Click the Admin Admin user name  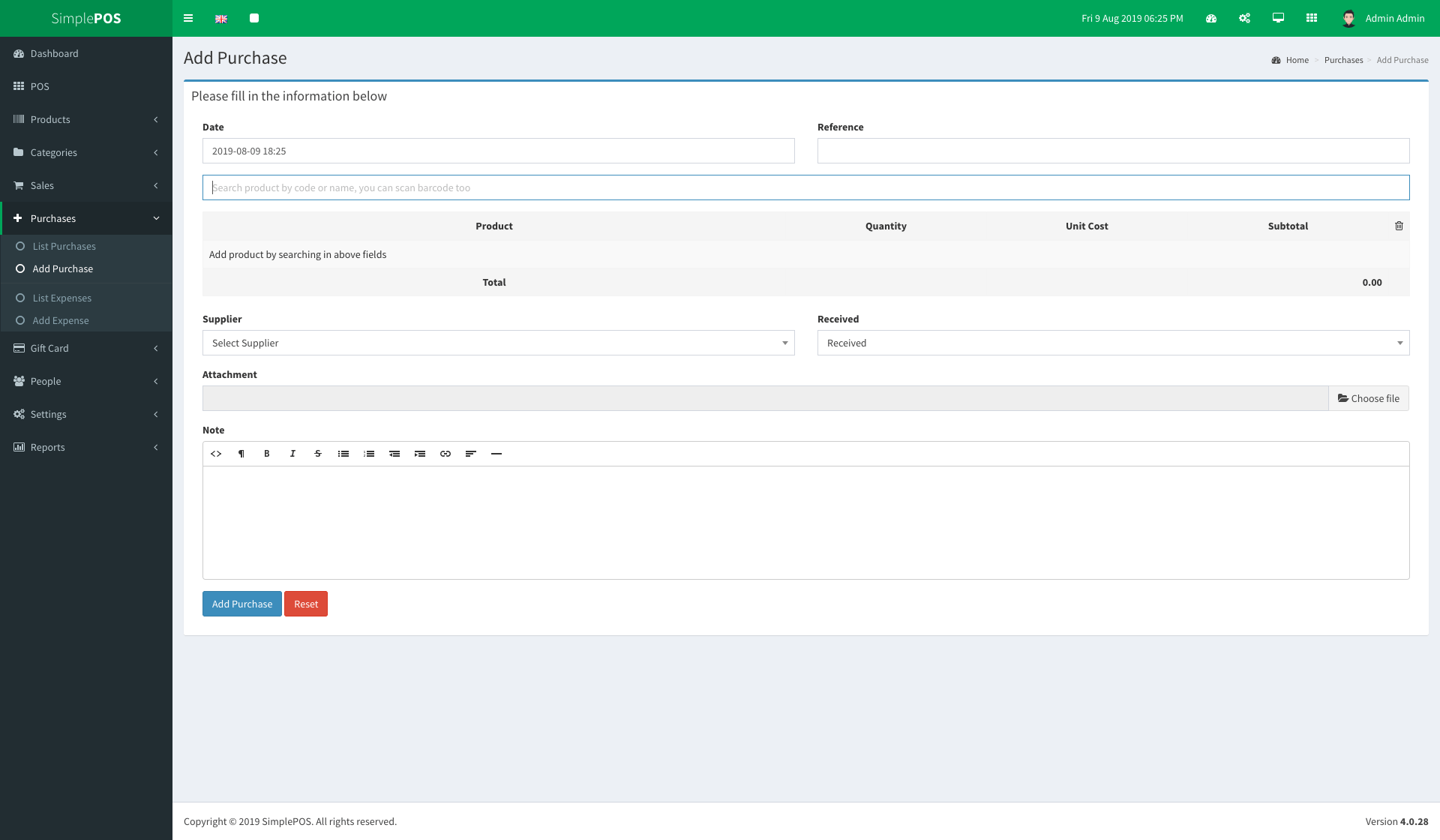click(x=1394, y=18)
